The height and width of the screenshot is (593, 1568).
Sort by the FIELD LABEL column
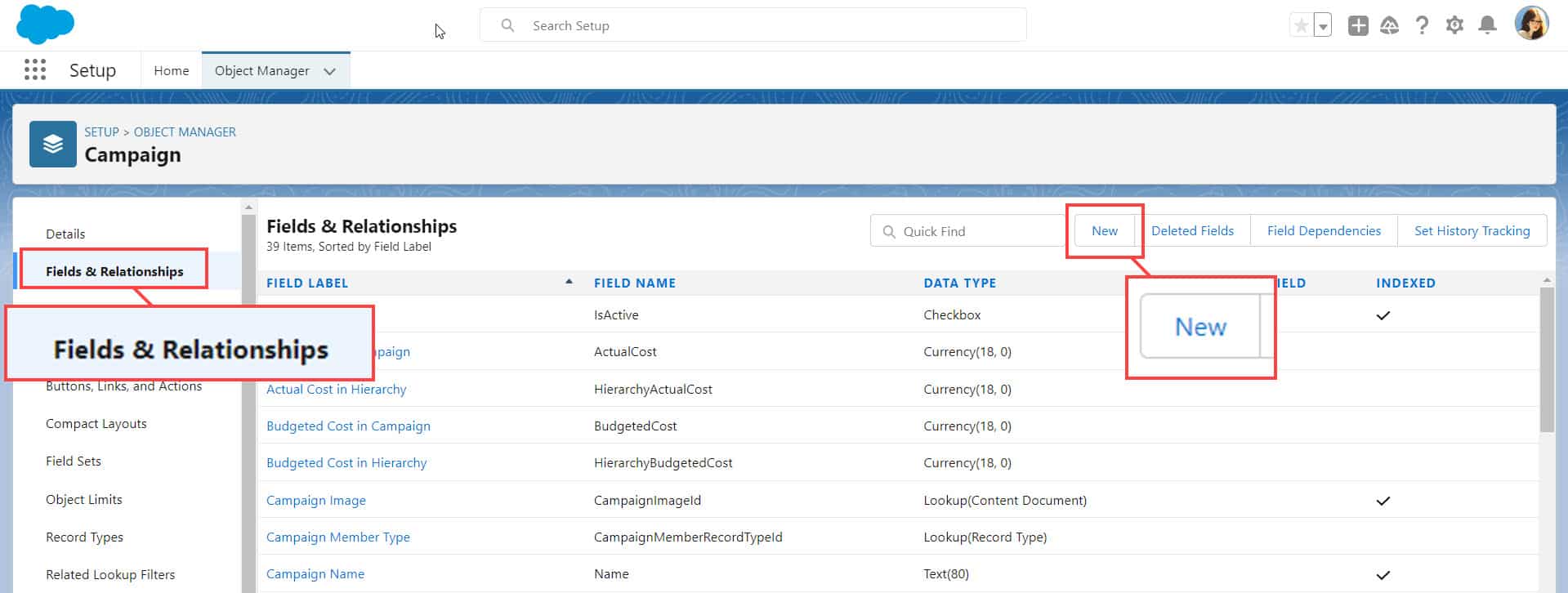307,283
